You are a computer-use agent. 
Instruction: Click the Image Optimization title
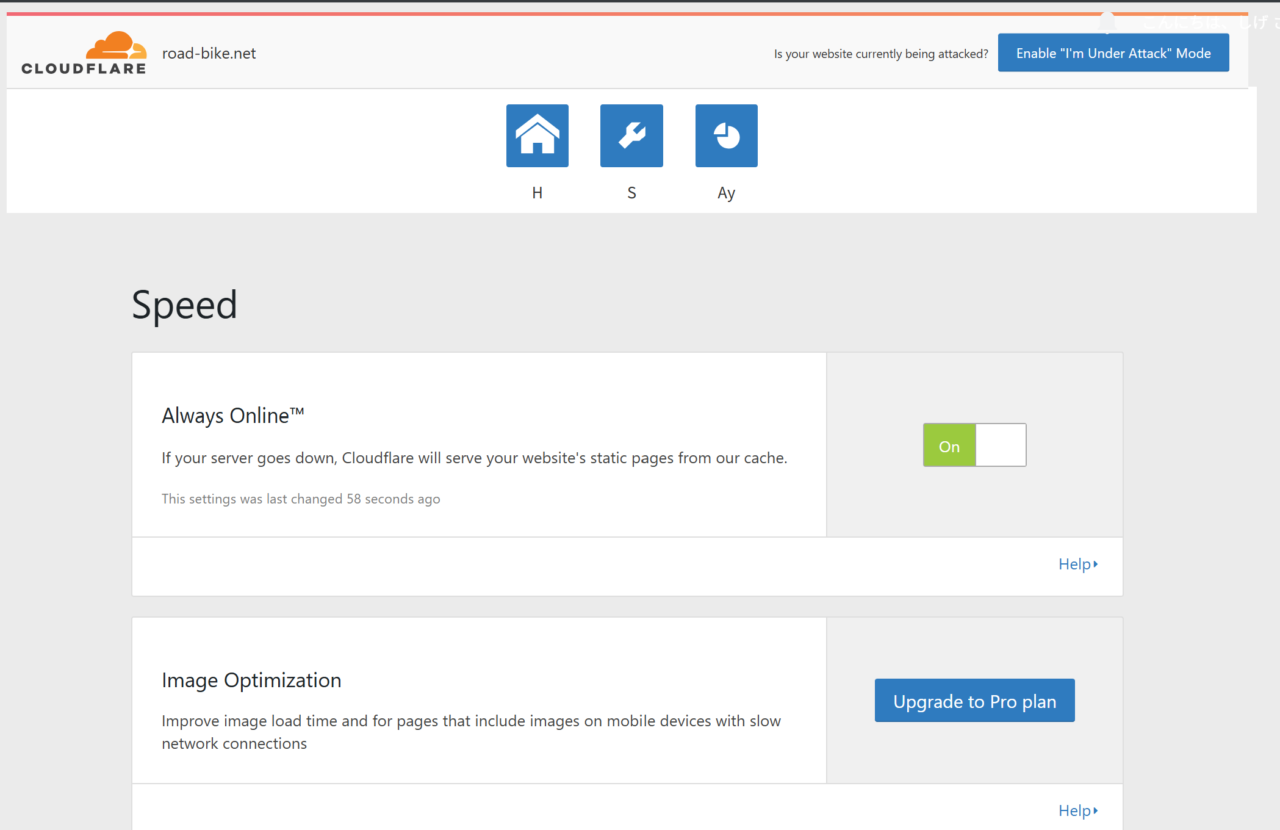pyautogui.click(x=251, y=680)
